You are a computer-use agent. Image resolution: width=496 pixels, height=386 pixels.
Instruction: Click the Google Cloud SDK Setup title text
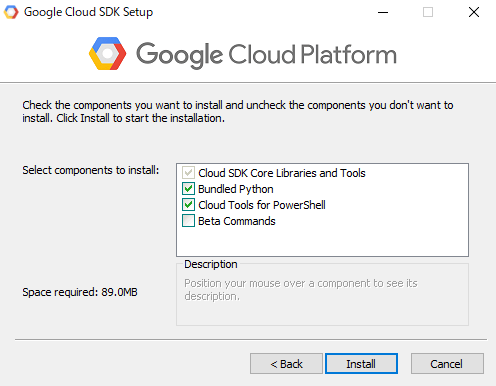point(88,12)
